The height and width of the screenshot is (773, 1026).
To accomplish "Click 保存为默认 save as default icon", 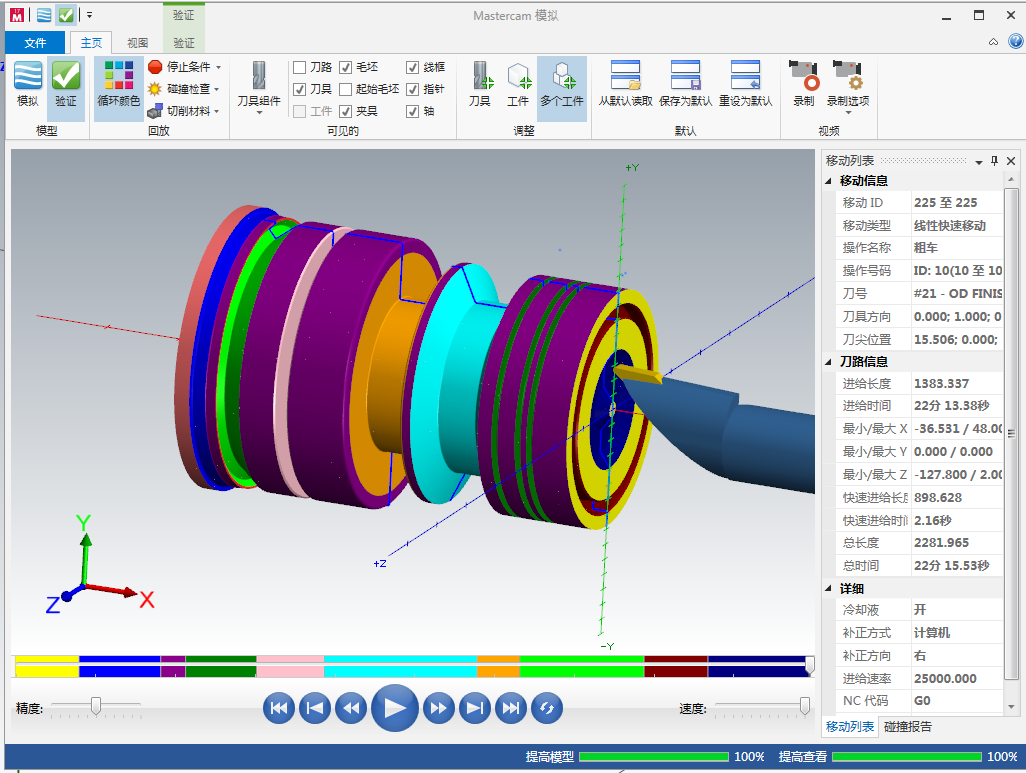I will tap(686, 84).
